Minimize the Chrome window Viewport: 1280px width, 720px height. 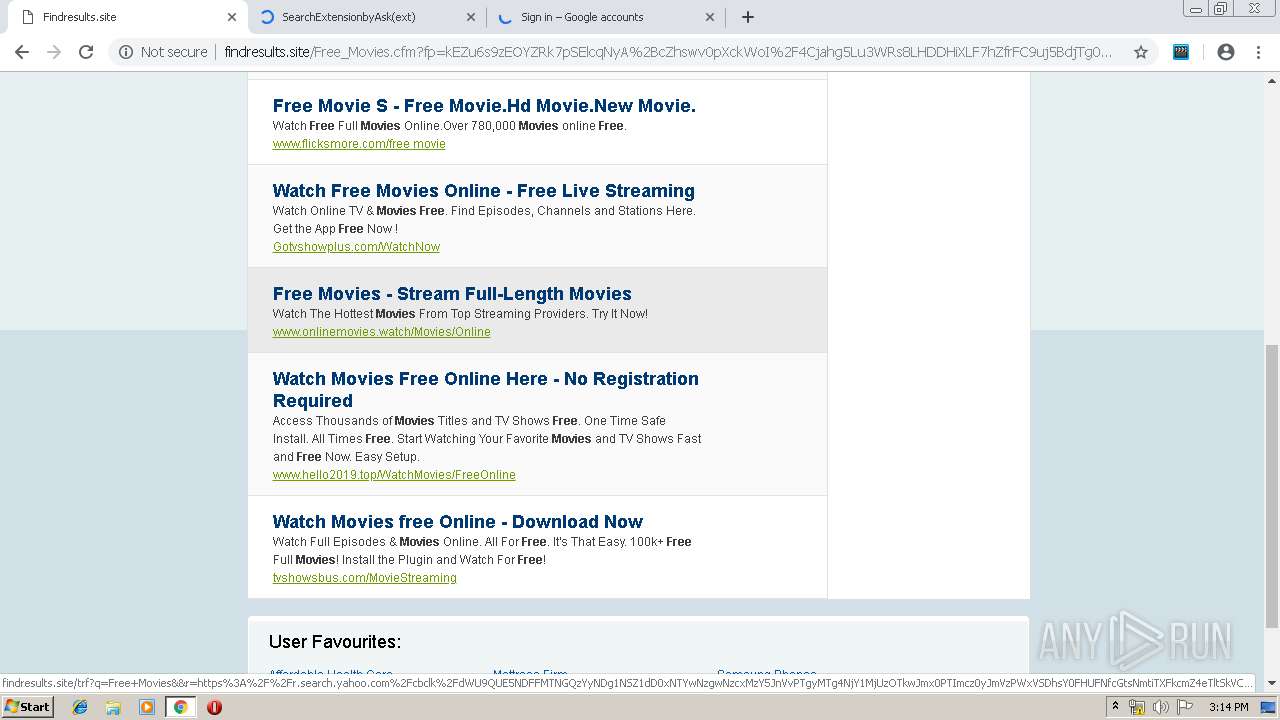point(1196,9)
